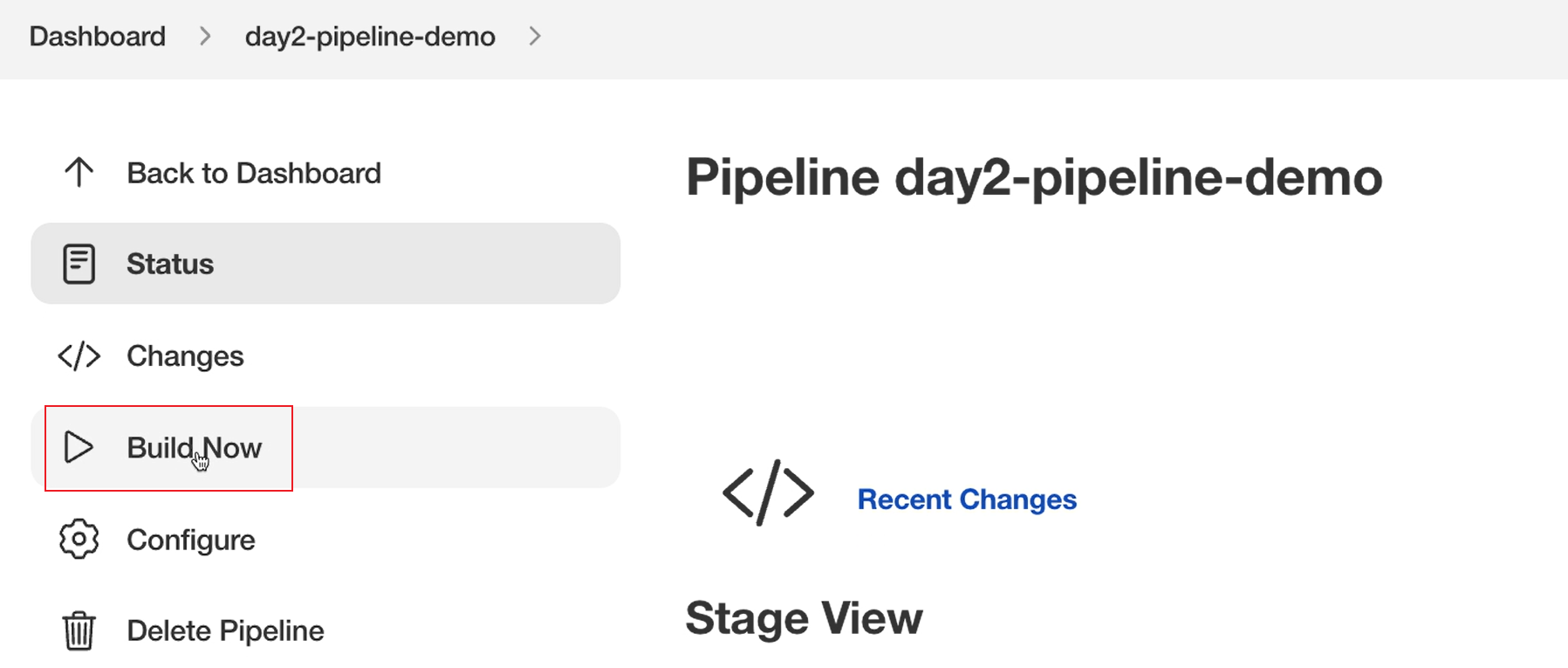Open the Changes label in the sidebar

(x=185, y=356)
